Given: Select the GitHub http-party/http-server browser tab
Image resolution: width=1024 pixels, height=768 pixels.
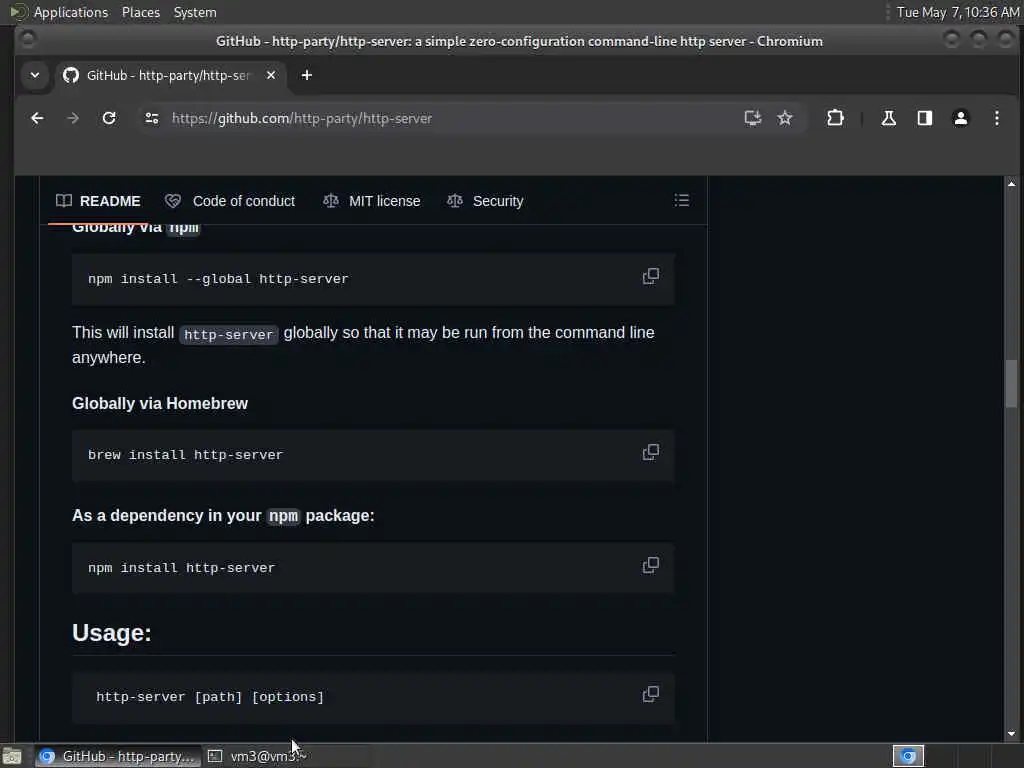Looking at the screenshot, I should [171, 75].
